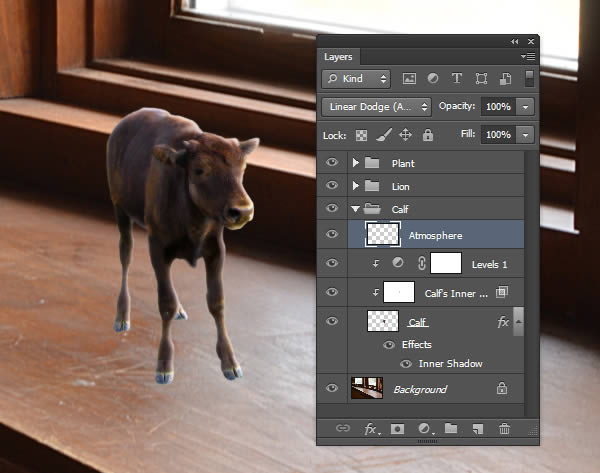Lock transparent pixels icon

[x=361, y=135]
